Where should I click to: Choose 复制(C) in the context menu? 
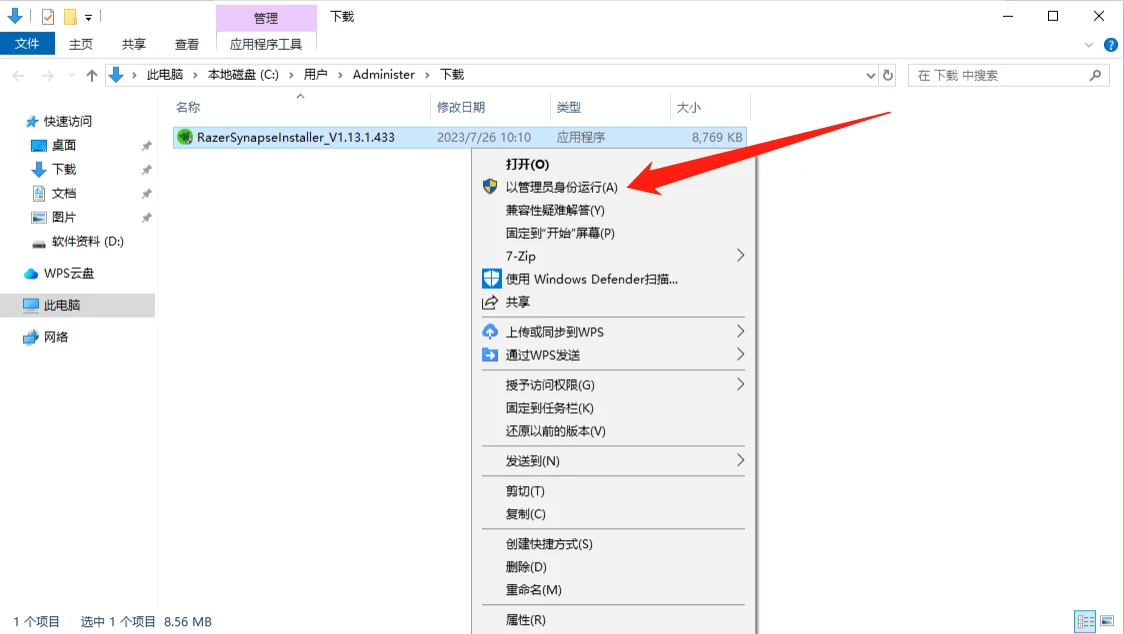[614, 514]
